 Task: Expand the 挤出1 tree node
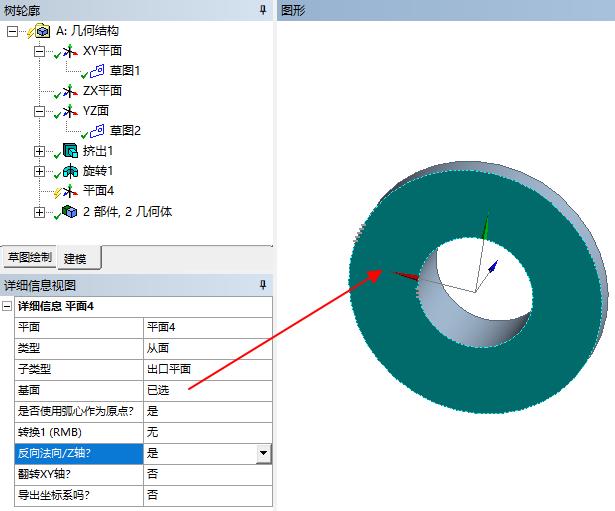[x=40, y=151]
